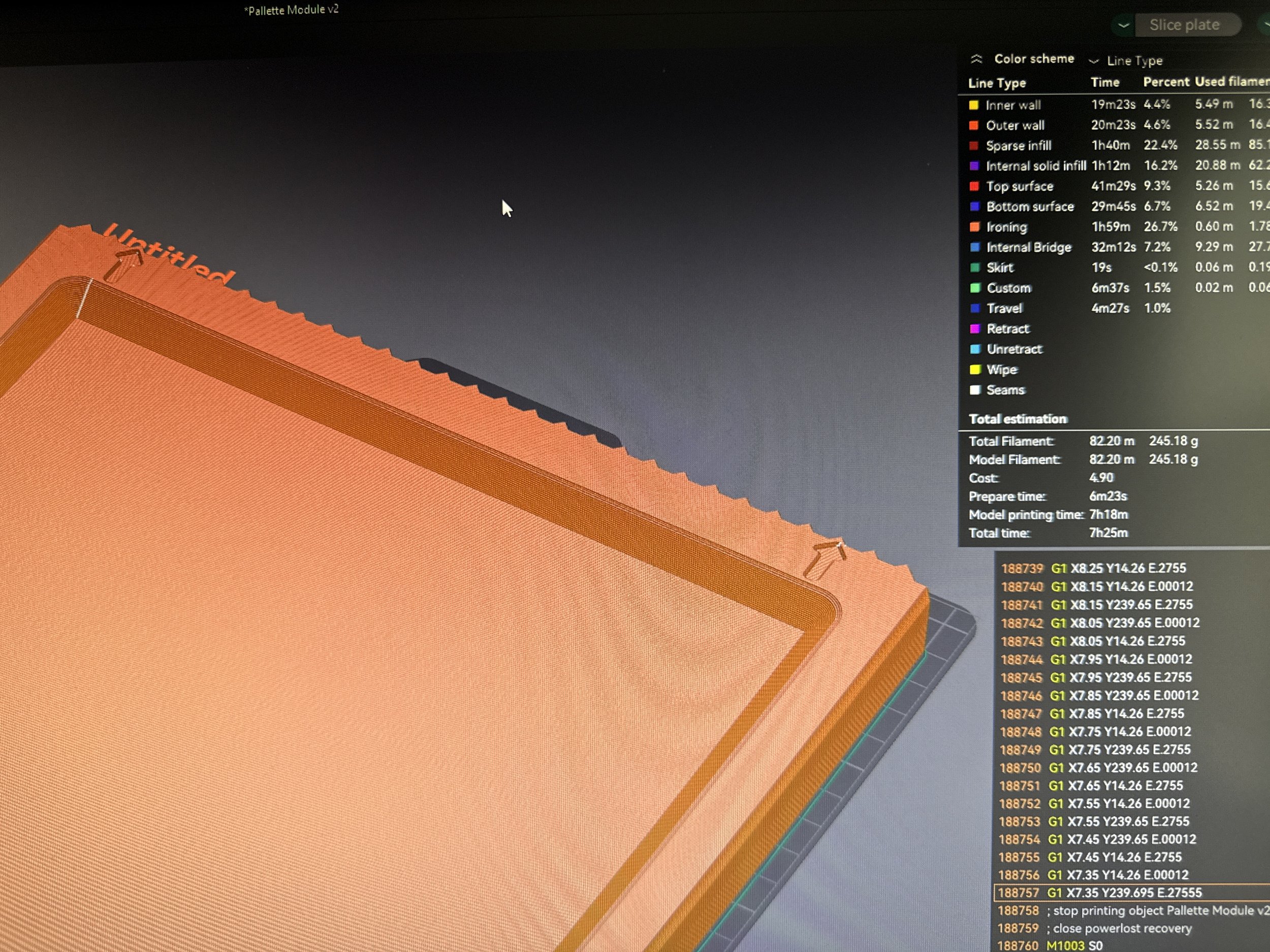
Task: Click the Unretract light blue swatch
Action: tap(974, 349)
